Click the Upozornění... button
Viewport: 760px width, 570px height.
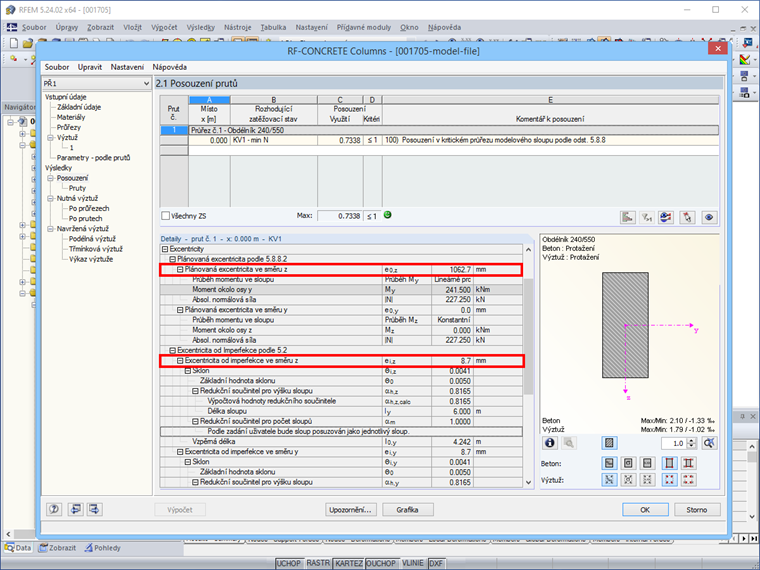click(x=350, y=509)
